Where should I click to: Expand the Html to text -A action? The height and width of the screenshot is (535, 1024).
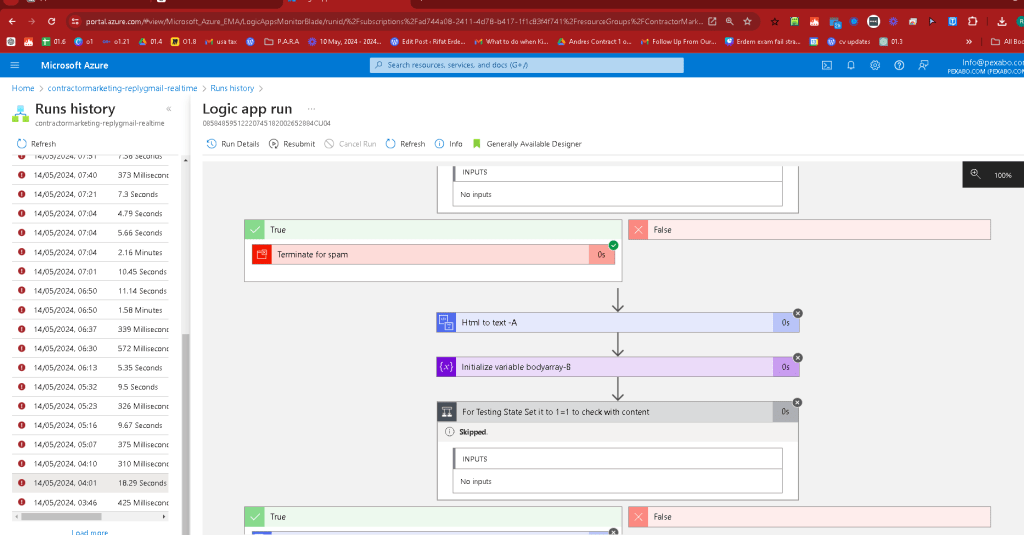click(x=618, y=323)
